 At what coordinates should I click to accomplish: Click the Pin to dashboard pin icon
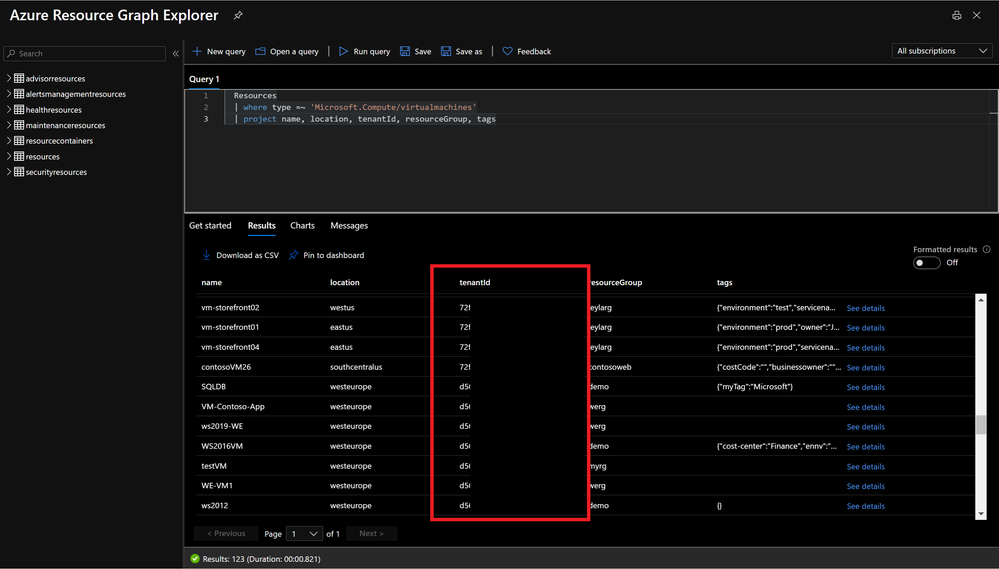coord(293,255)
